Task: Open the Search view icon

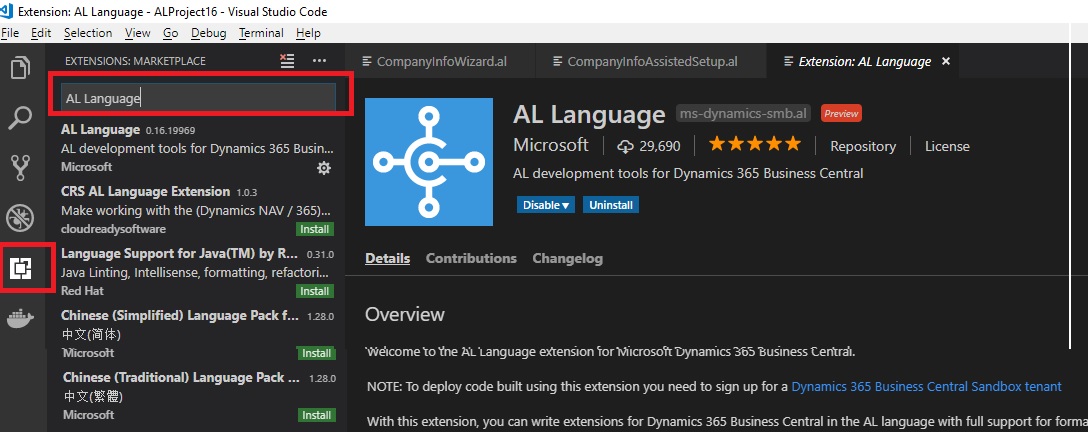Action: point(20,119)
